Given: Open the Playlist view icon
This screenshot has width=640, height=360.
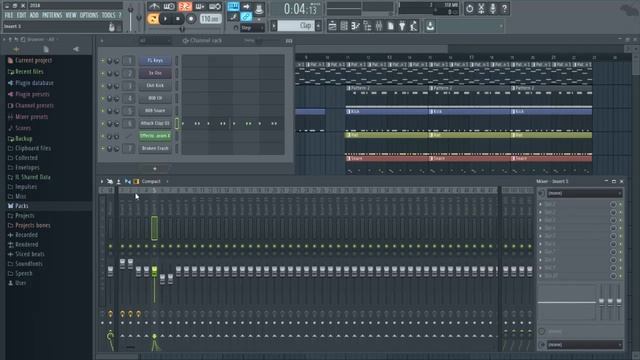Looking at the screenshot, I should tap(332, 26).
